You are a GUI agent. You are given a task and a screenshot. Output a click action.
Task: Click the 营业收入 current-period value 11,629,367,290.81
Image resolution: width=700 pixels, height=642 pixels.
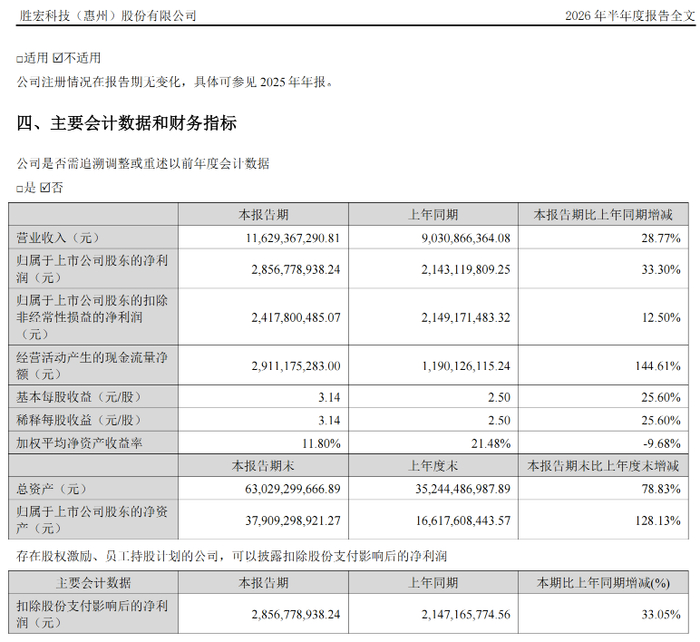coord(293,238)
